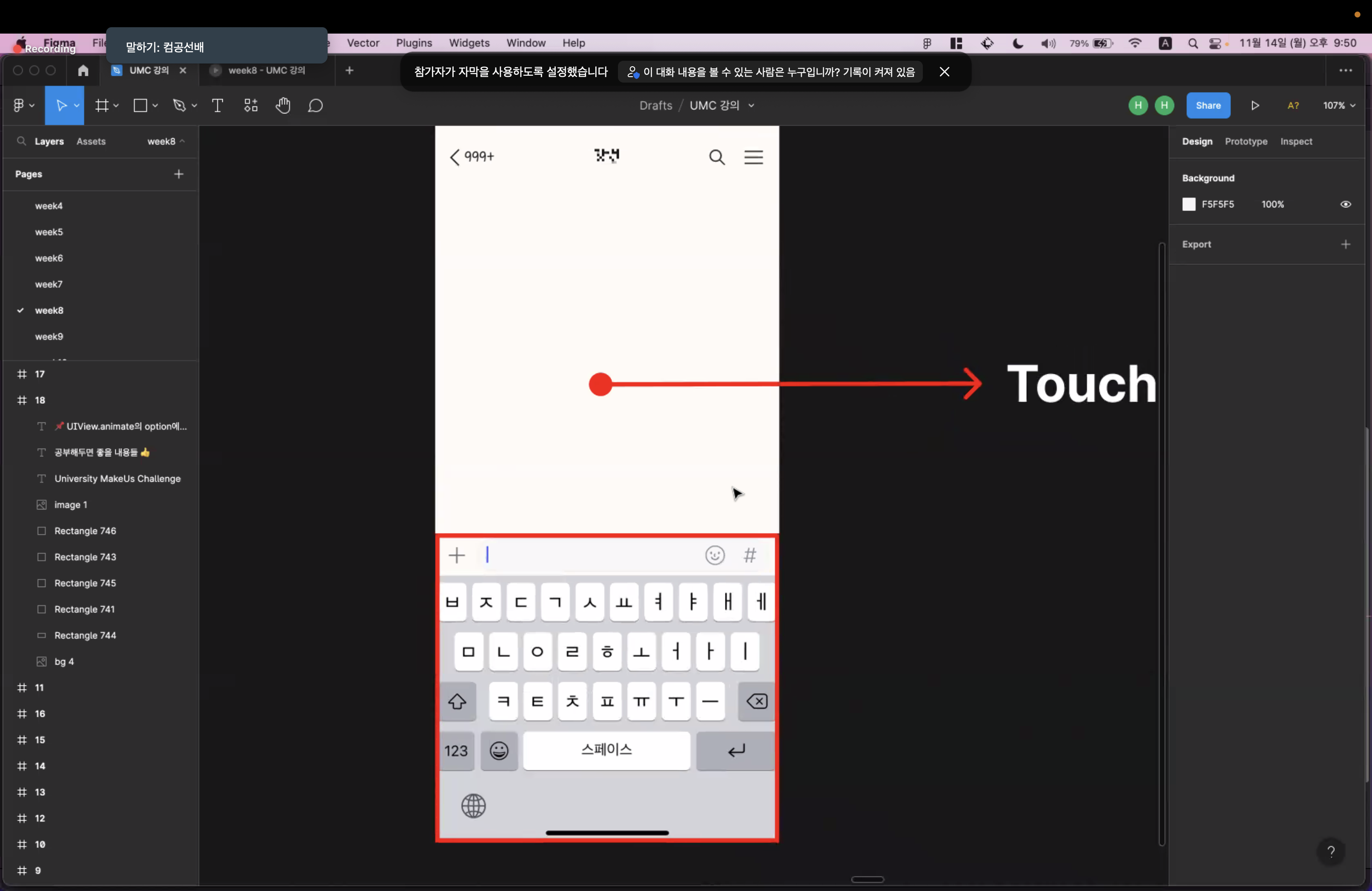Open Move tool options dropdown arrow

point(77,105)
